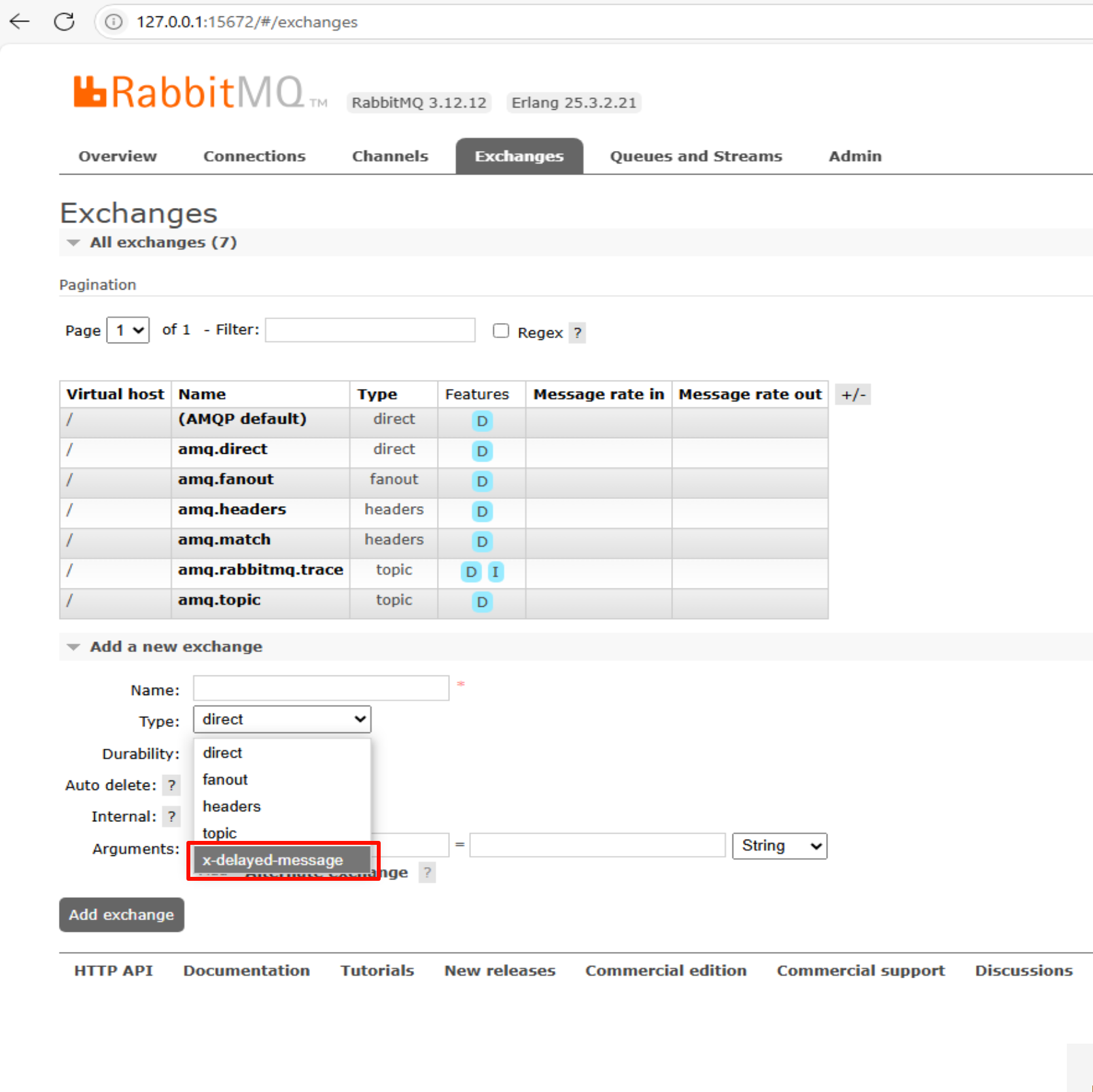Open the Regex help question mark
This screenshot has width=1093, height=1092.
pos(577,333)
